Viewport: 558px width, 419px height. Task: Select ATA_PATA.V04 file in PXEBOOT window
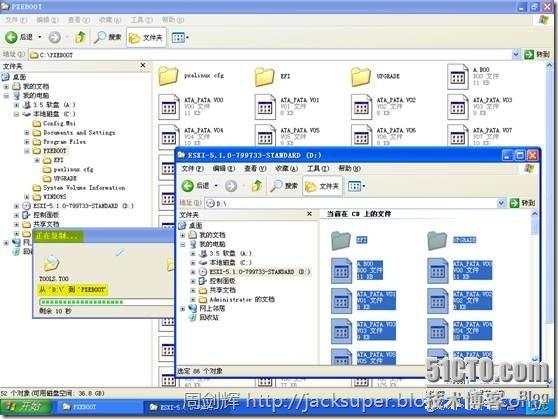click(191, 136)
